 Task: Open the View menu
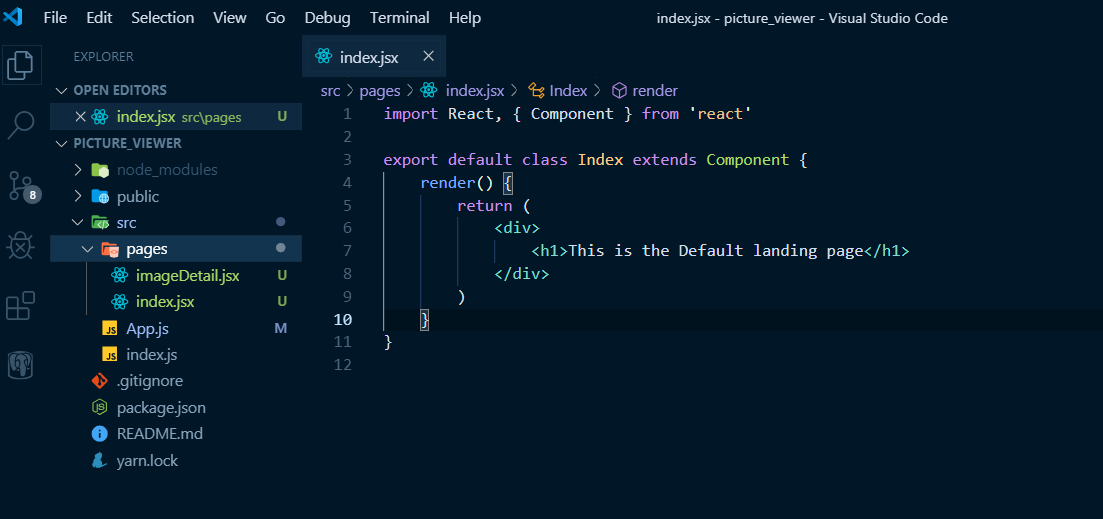[x=230, y=18]
